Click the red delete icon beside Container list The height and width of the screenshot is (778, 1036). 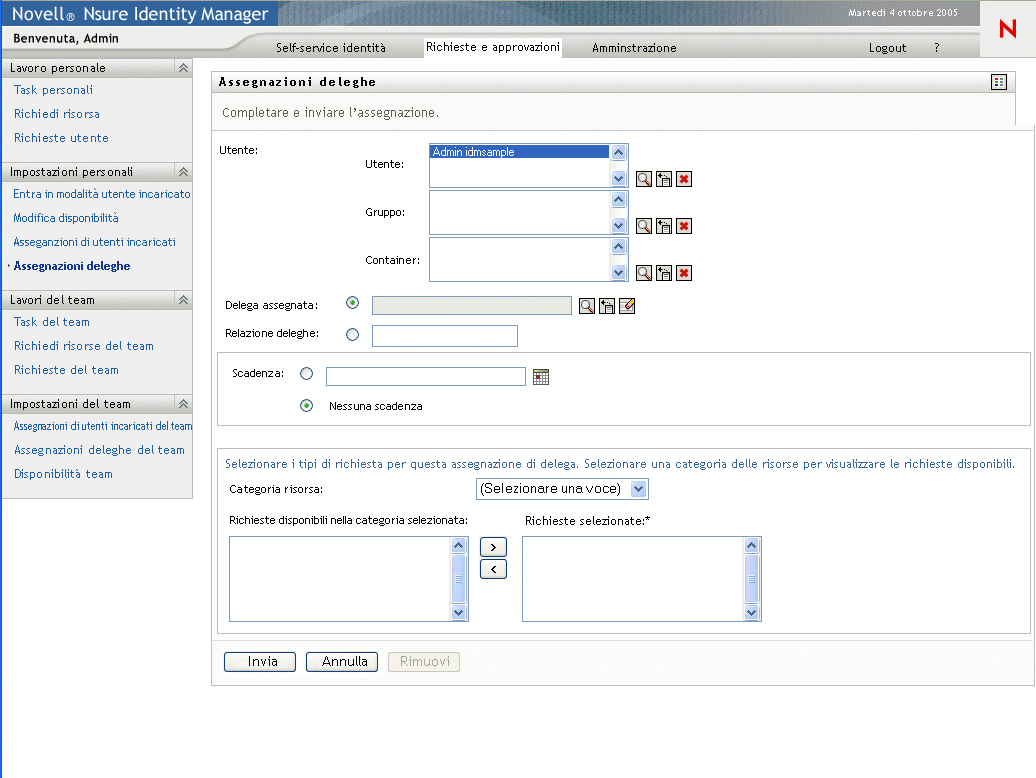(684, 273)
